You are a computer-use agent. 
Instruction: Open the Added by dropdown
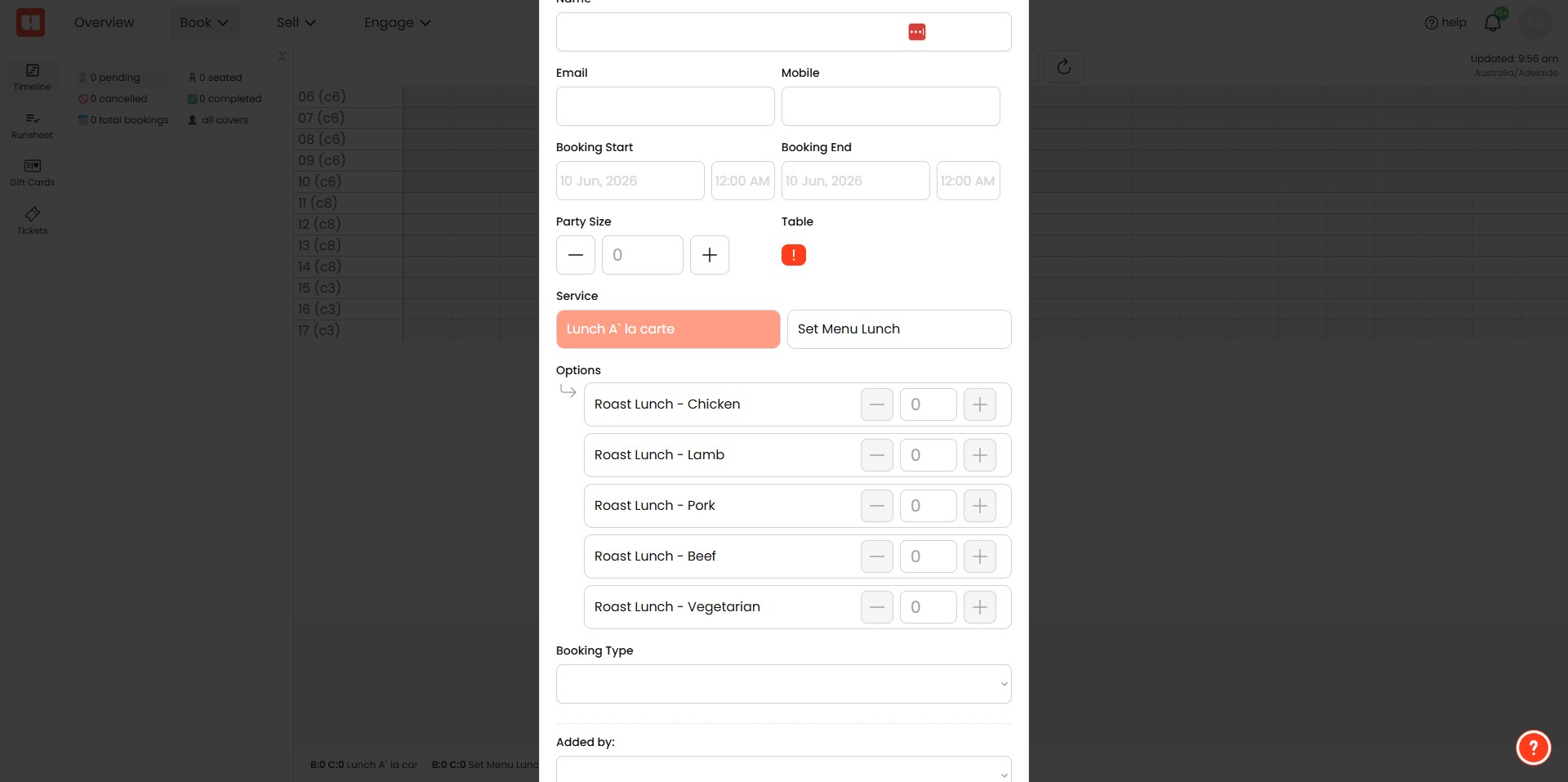(784, 770)
